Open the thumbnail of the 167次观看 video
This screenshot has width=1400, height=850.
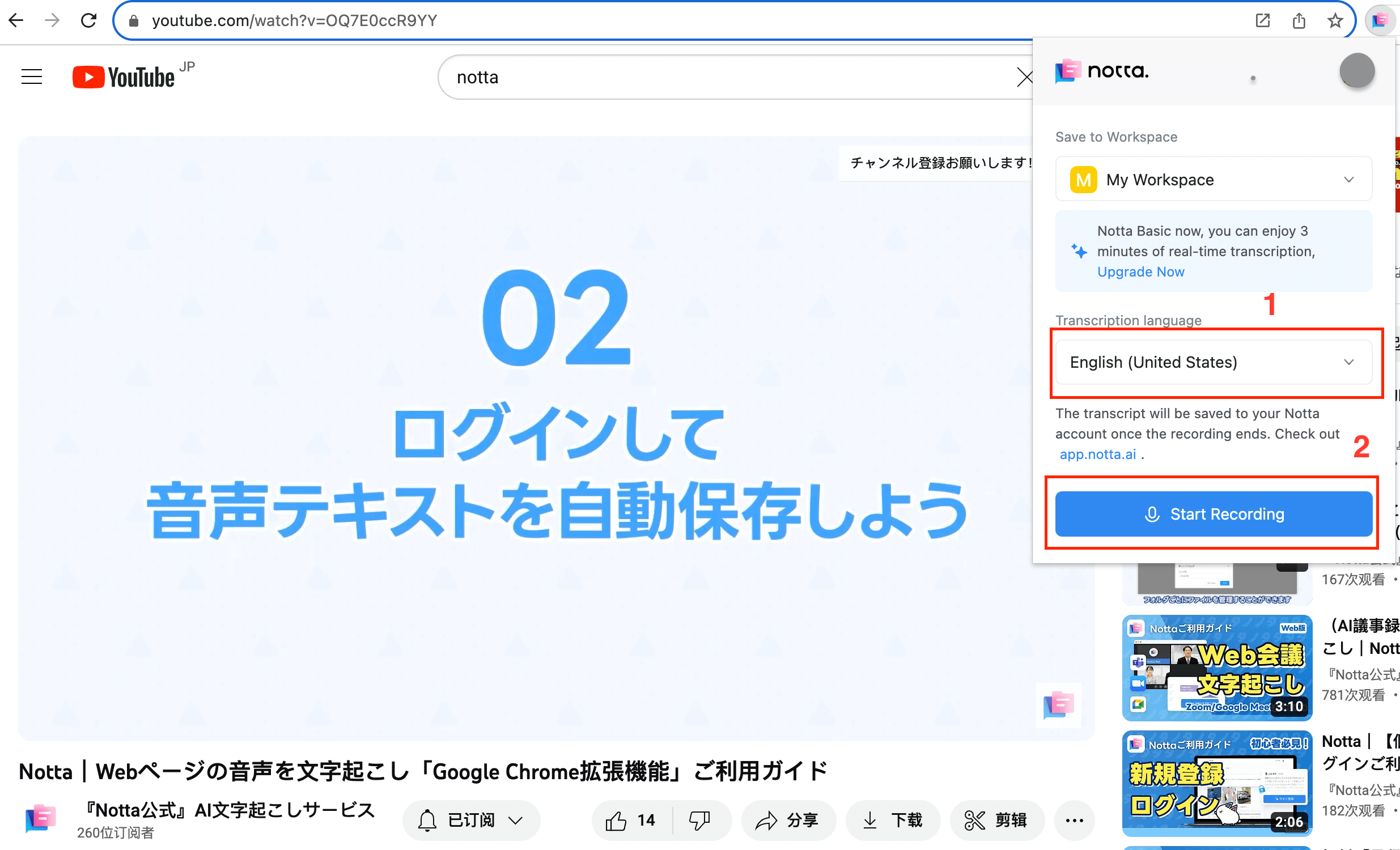pyautogui.click(x=1217, y=584)
